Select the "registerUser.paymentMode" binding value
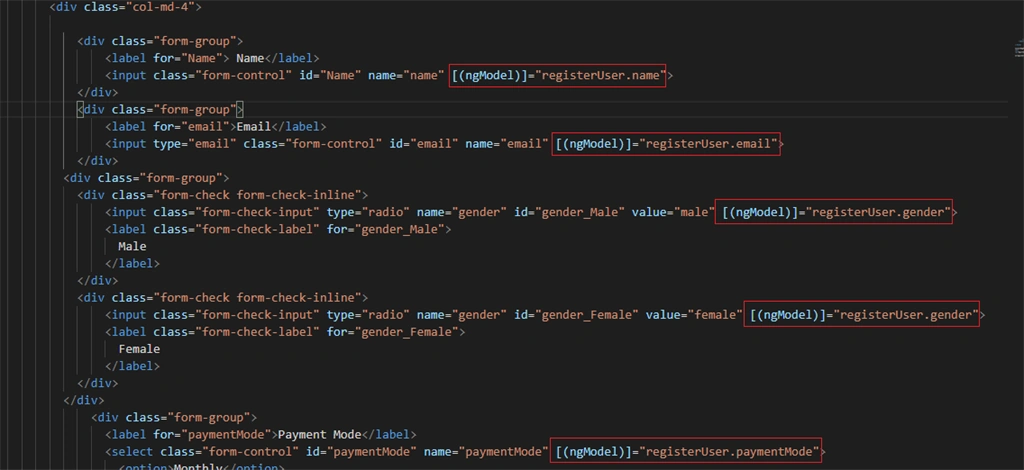The image size is (1024, 470). [729, 451]
